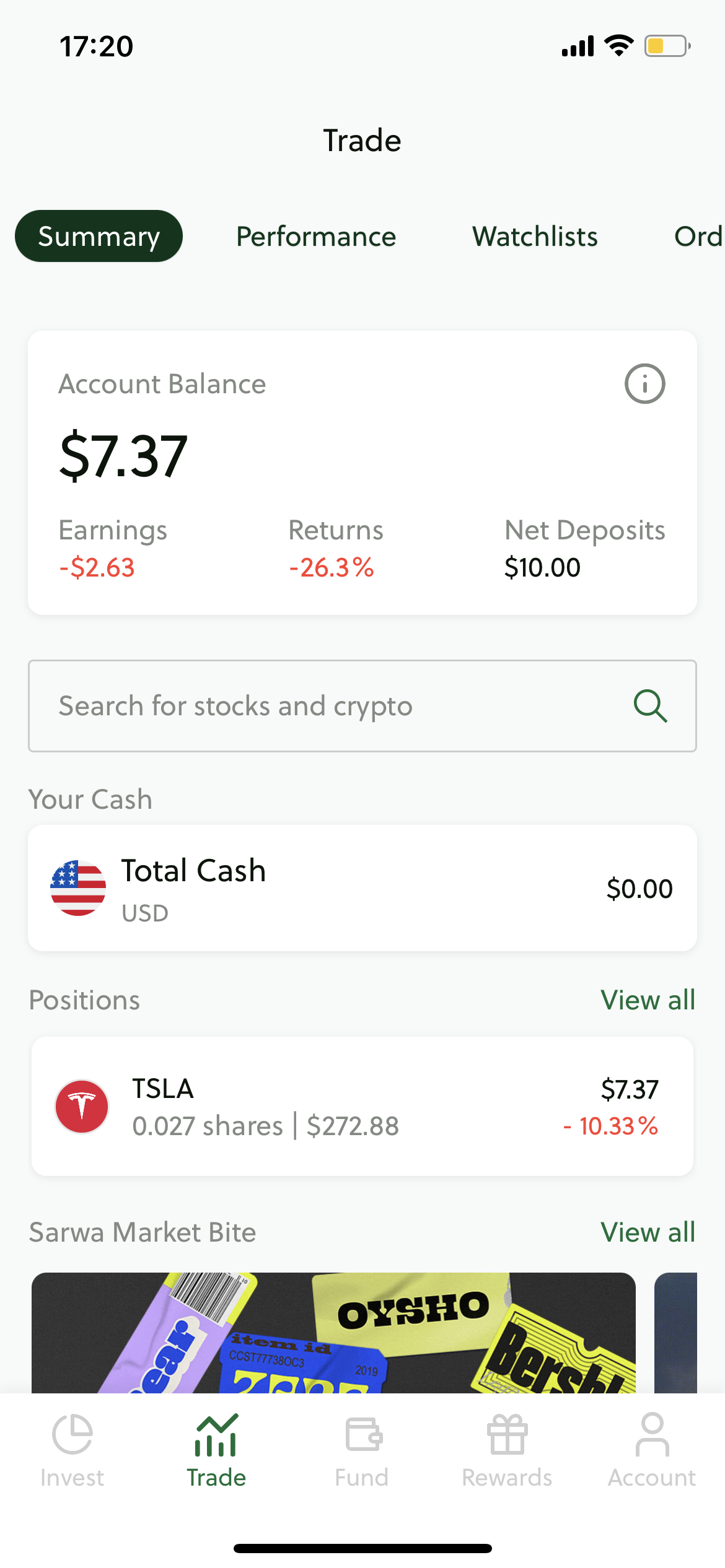
Task: View all Positions
Action: [x=648, y=1000]
